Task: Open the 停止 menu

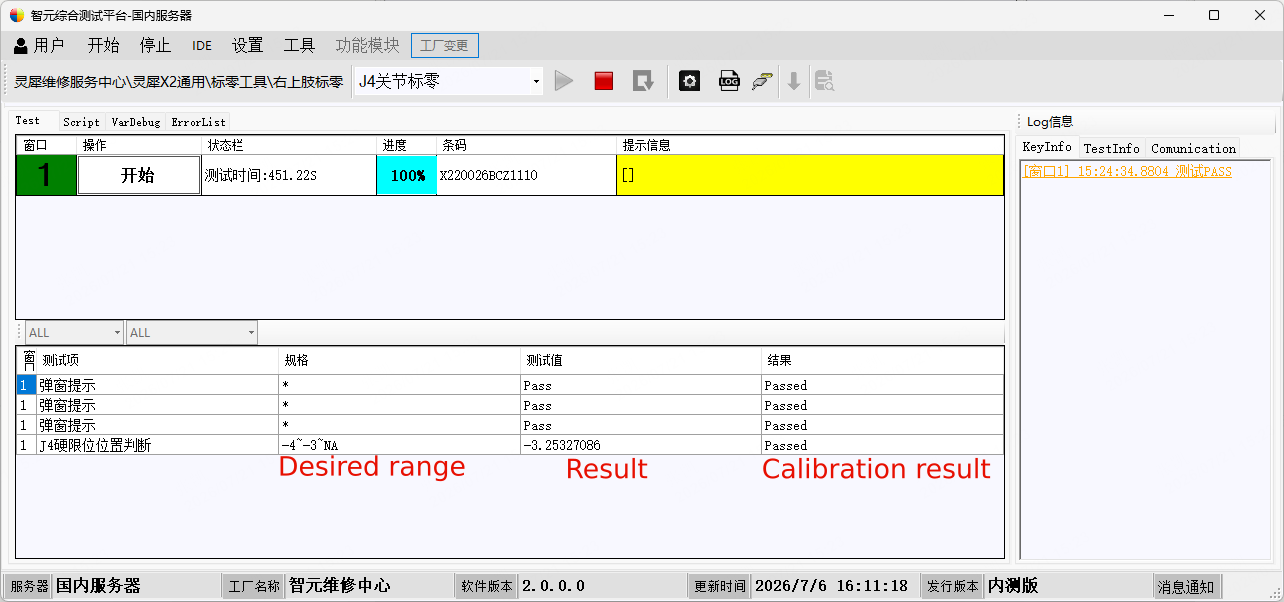Action: pos(155,45)
